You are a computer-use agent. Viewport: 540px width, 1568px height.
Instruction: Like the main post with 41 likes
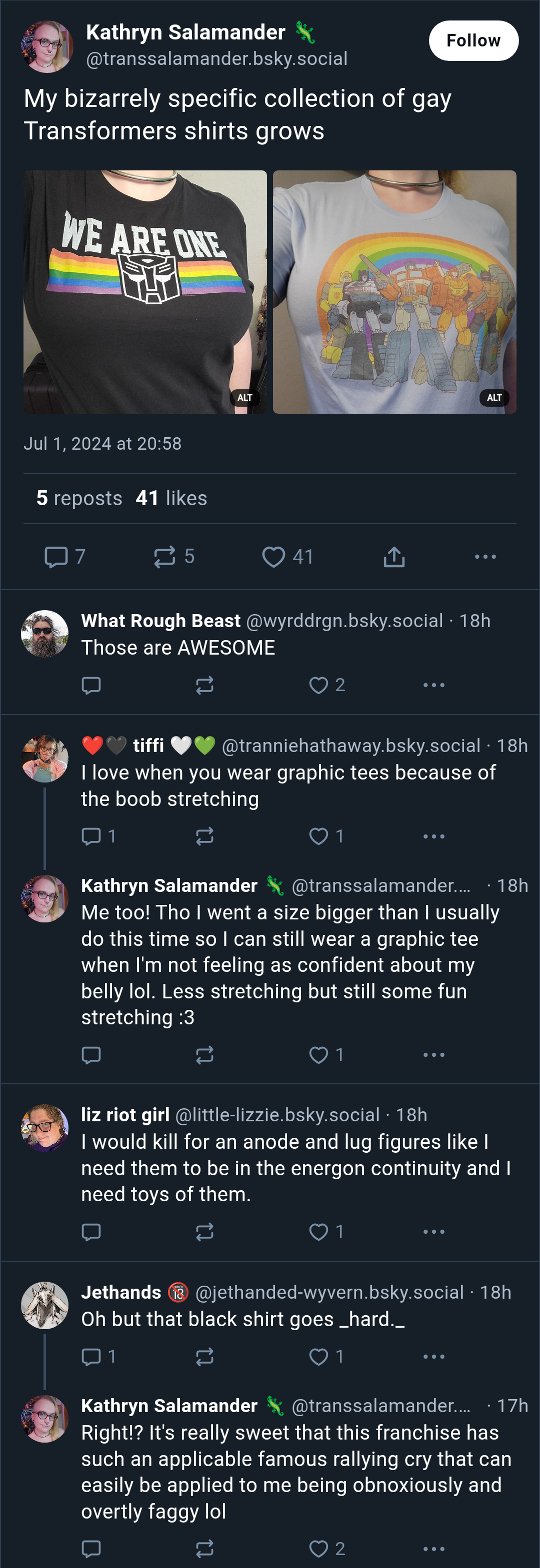287,556
